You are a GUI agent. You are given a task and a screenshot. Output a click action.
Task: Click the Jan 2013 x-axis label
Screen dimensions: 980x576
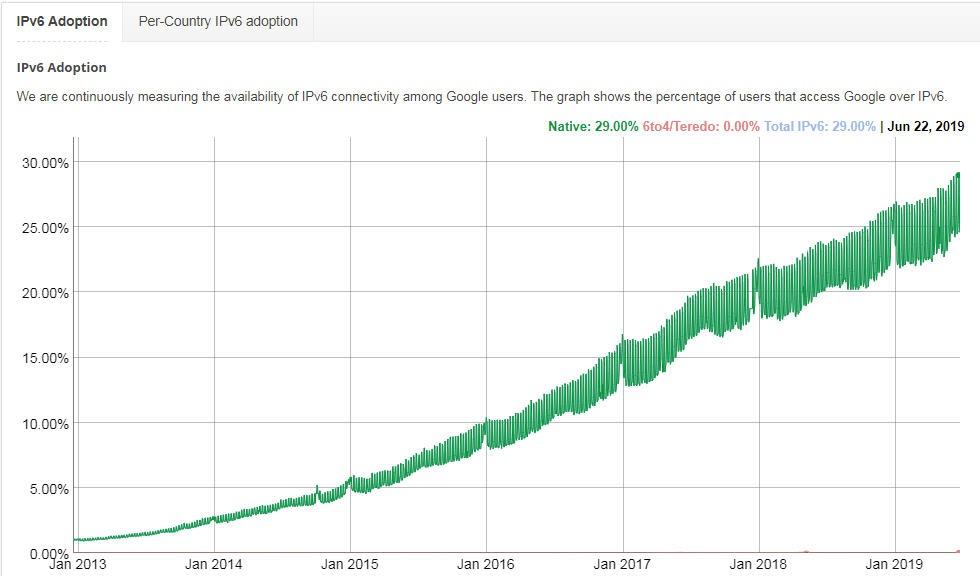[78, 565]
